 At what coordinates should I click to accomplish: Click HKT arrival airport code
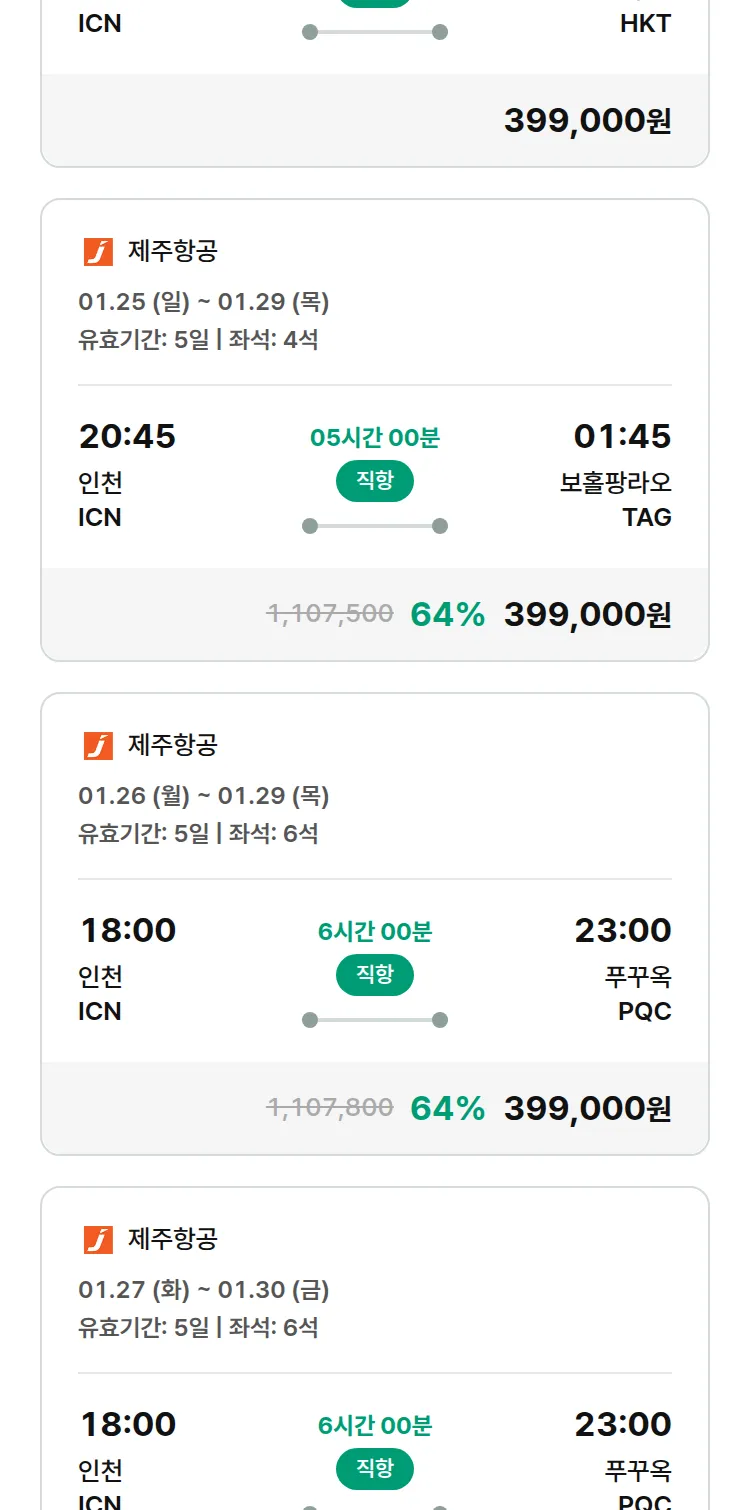point(645,24)
